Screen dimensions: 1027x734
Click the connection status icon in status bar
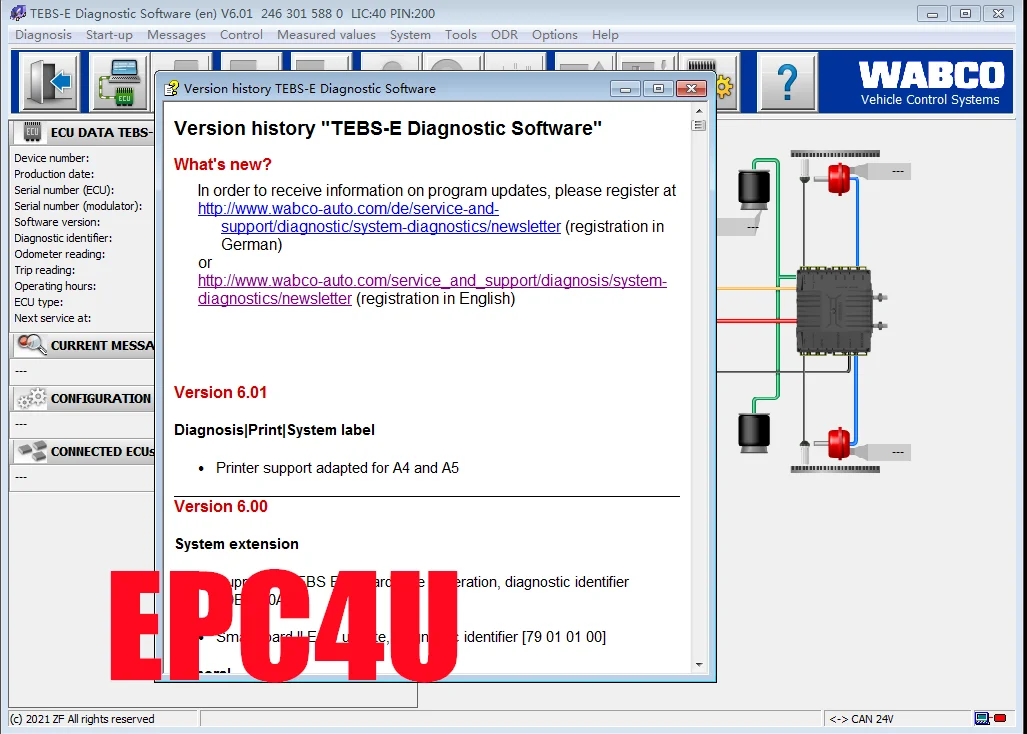(990, 718)
